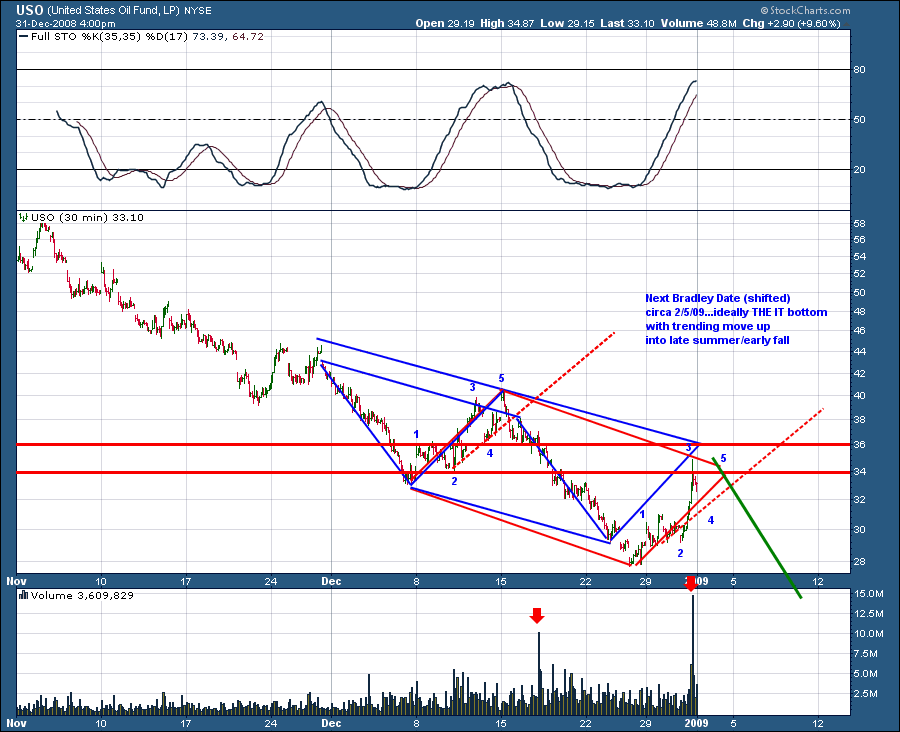Click the 2.5M label on volume axis
Screen dimensions: 900x732
(867, 694)
